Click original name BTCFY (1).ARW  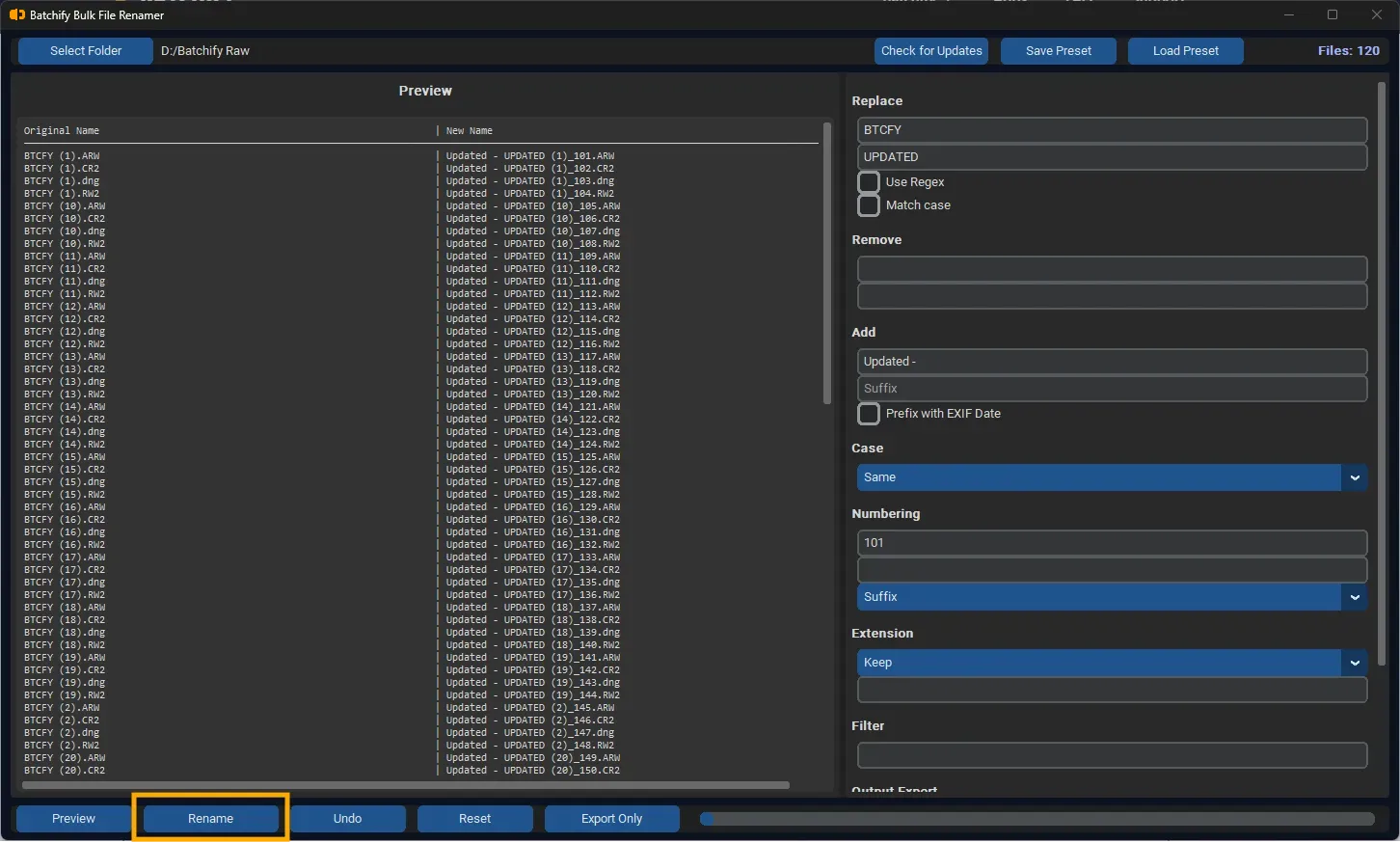(62, 155)
